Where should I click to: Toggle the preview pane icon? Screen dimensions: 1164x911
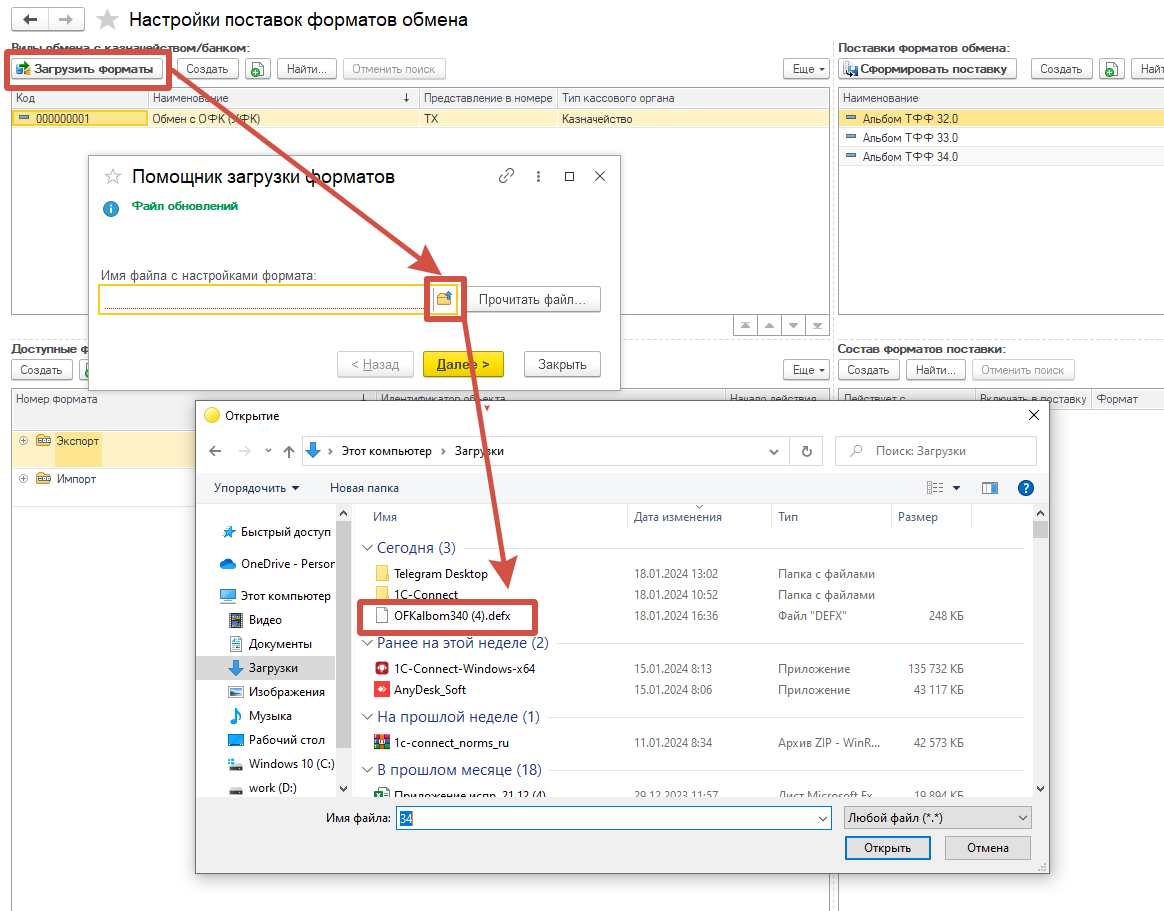(990, 488)
